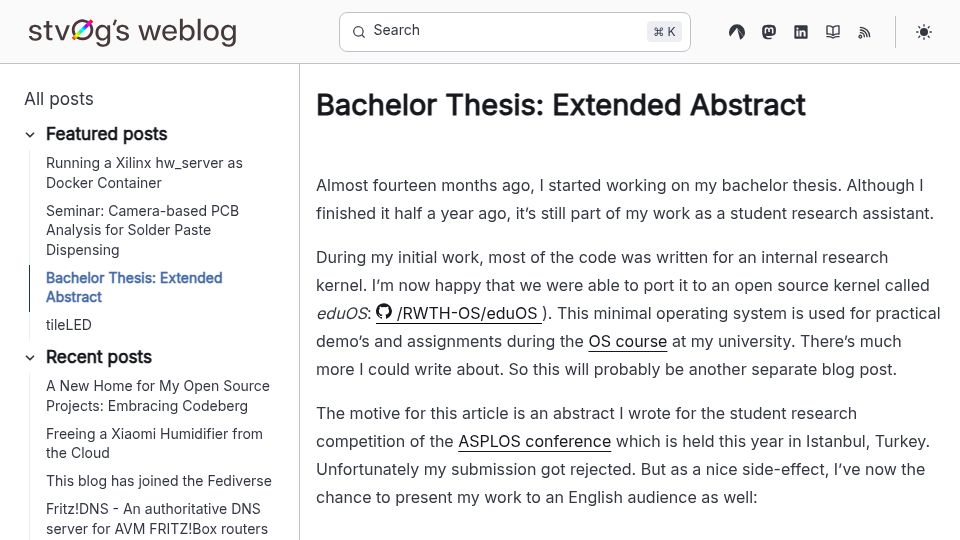Screen dimensions: 960x540
Task: Click the open book icon in header
Action: pos(833,32)
